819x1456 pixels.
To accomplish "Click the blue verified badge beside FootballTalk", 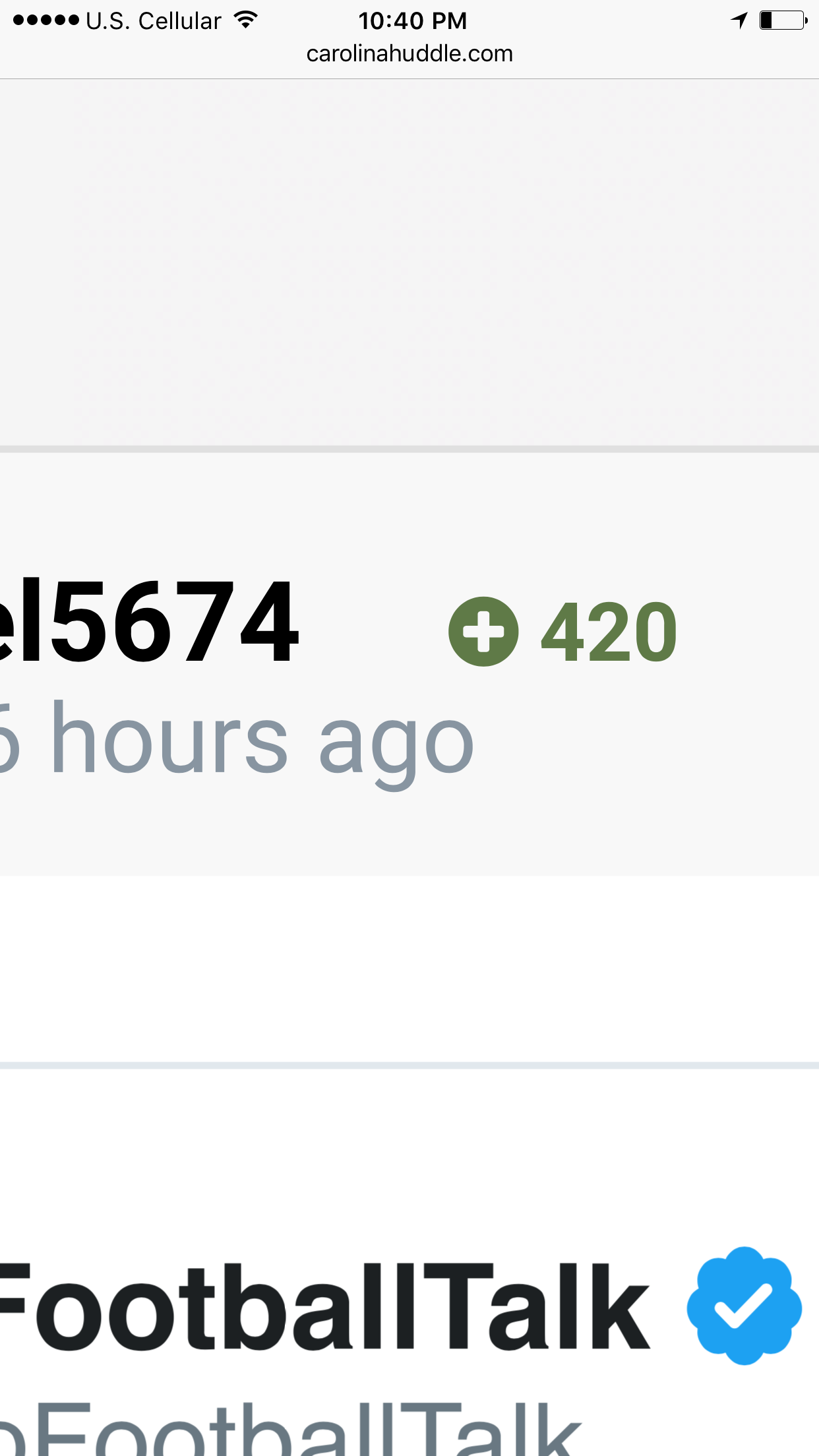I will coord(744,1306).
